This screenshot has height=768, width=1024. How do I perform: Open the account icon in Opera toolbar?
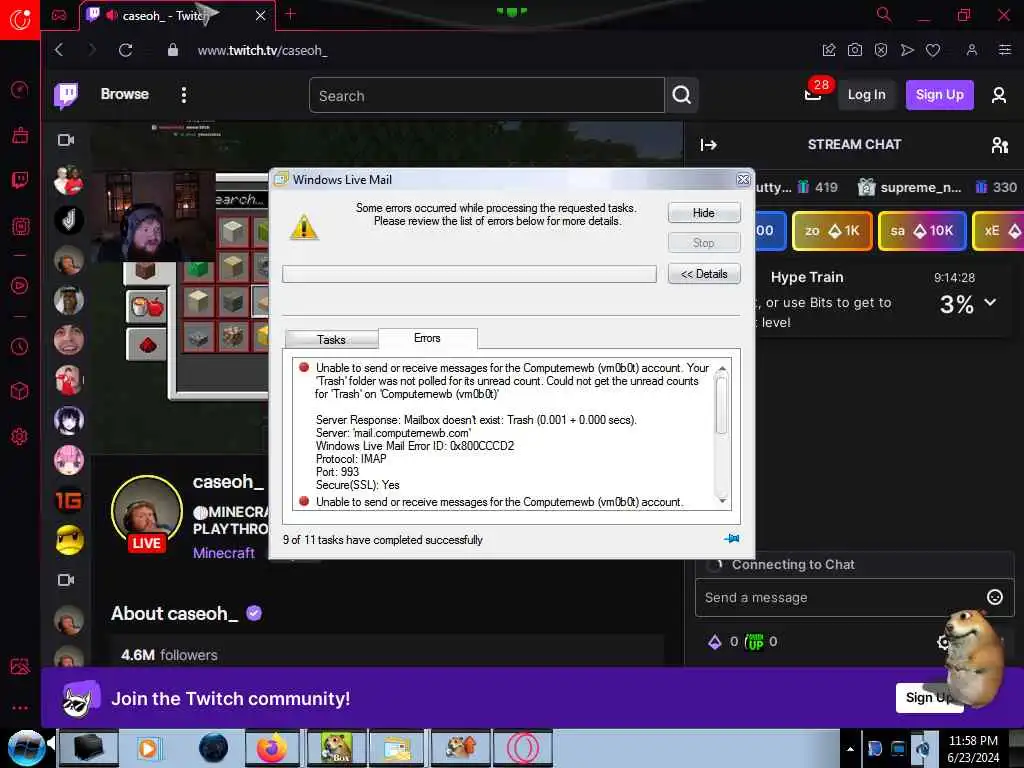pyautogui.click(x=972, y=50)
